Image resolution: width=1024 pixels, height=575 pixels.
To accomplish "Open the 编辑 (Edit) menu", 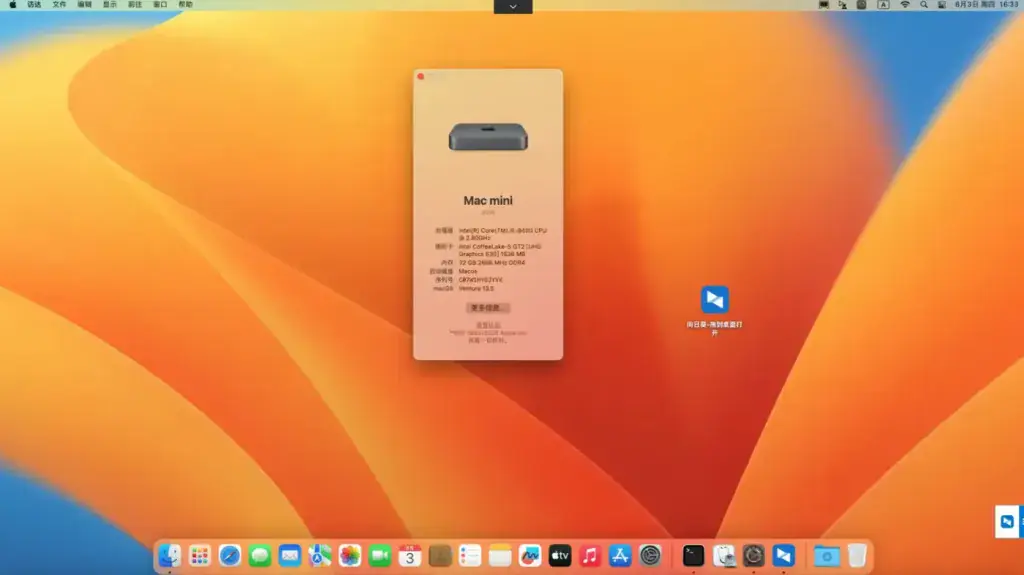I will [x=85, y=5].
